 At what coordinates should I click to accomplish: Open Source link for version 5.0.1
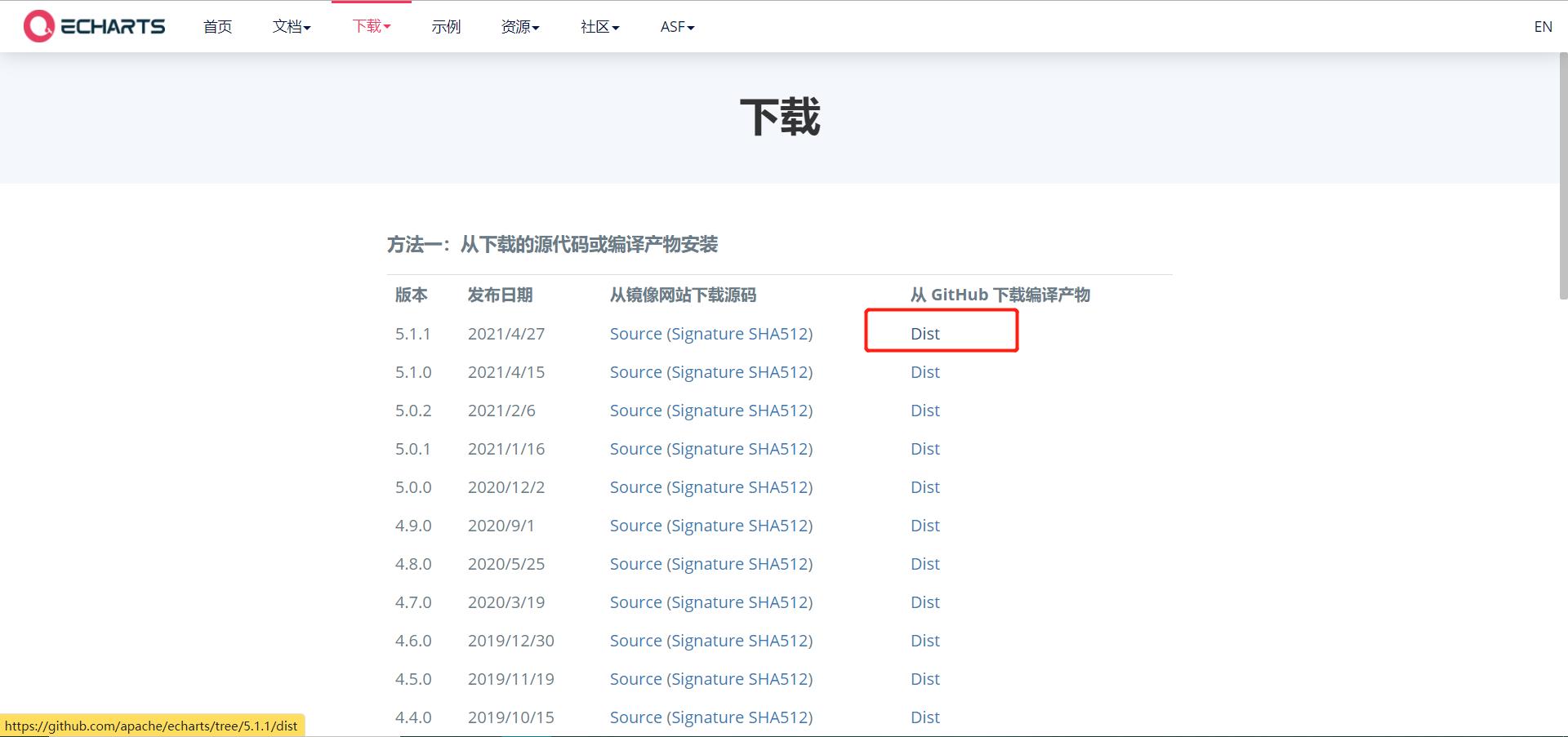point(635,449)
